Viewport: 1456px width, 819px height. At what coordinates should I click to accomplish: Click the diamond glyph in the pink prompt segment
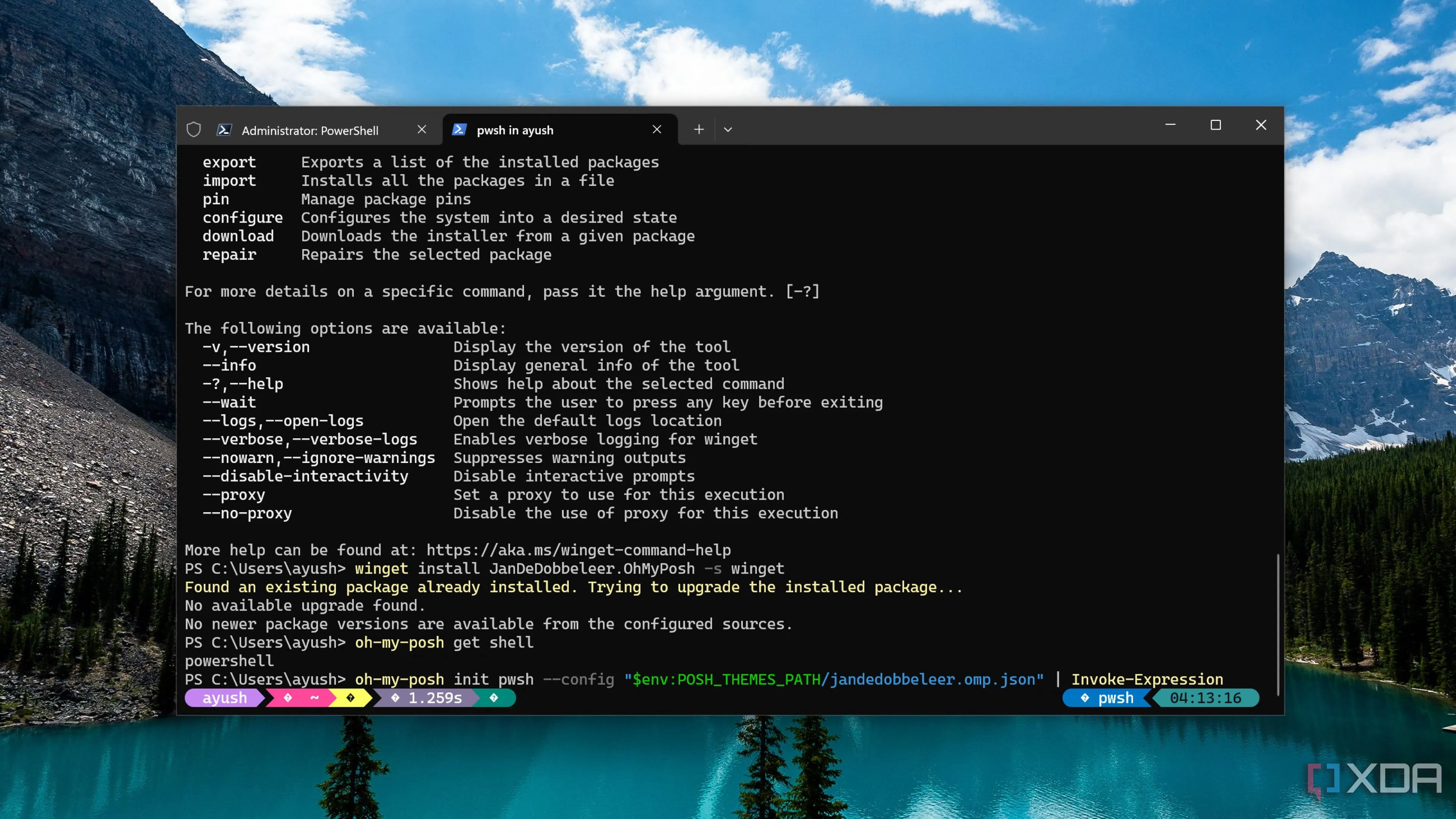pyautogui.click(x=287, y=698)
